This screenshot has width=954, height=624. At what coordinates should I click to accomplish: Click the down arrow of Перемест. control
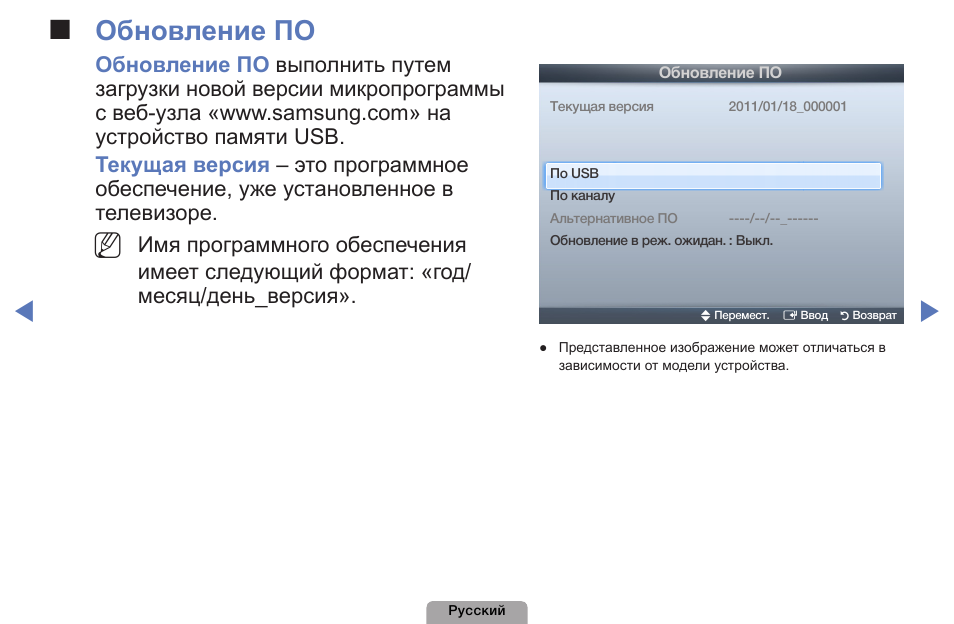(706, 317)
